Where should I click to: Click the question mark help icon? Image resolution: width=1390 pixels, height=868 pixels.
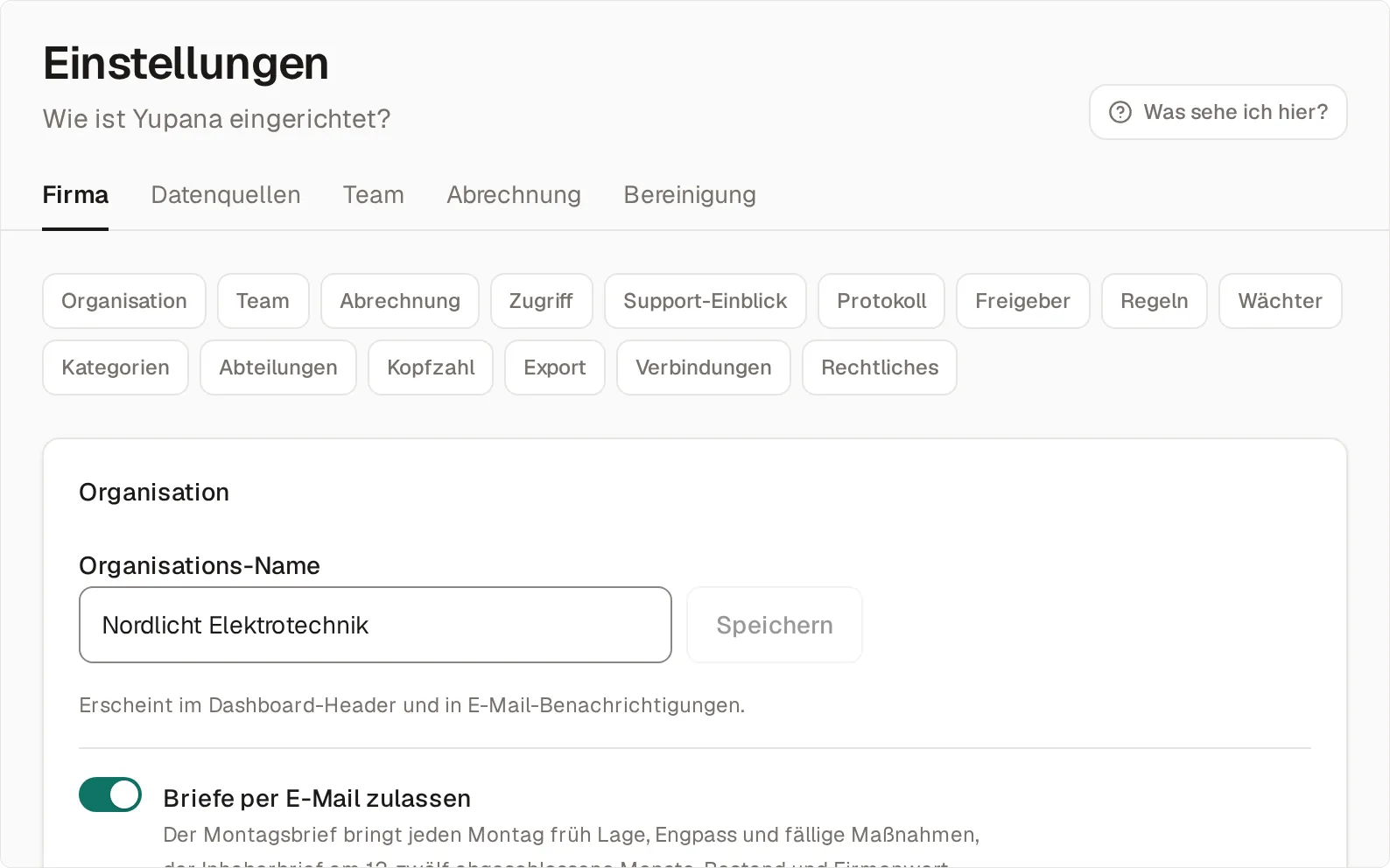coord(1120,112)
